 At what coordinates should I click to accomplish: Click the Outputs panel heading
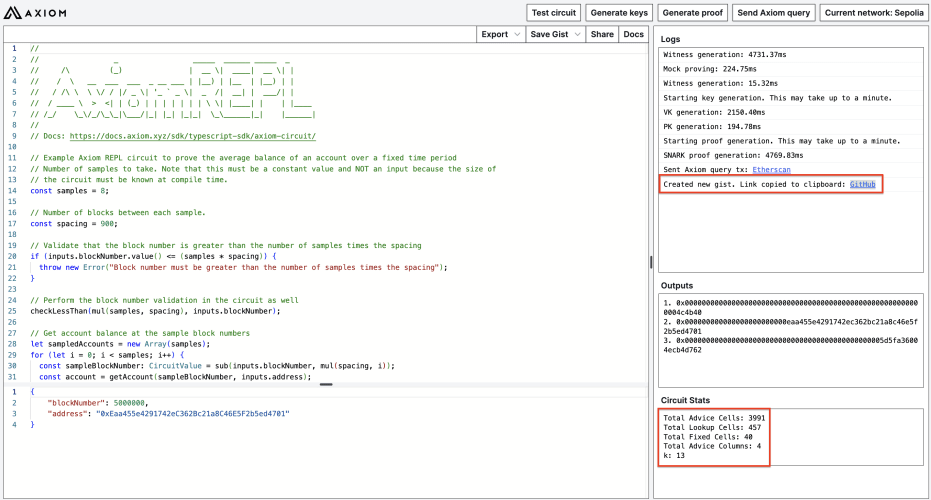677,286
